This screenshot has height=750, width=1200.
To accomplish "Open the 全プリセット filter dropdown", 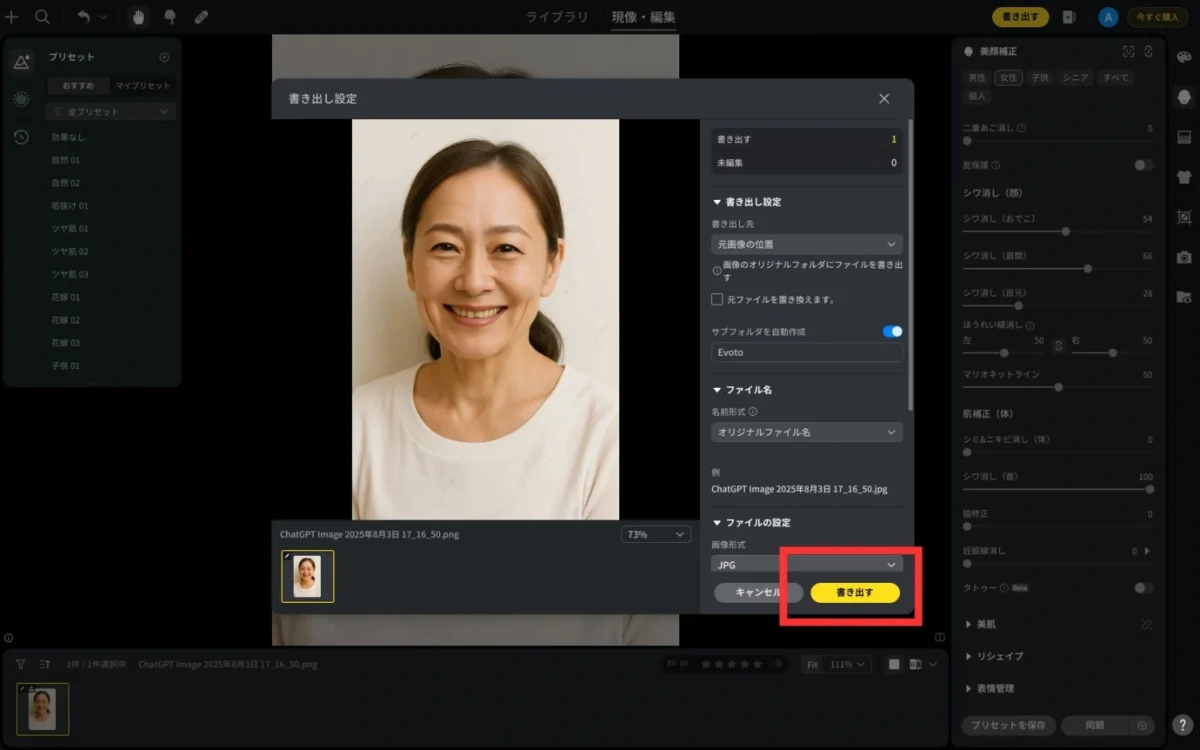I will click(x=110, y=112).
